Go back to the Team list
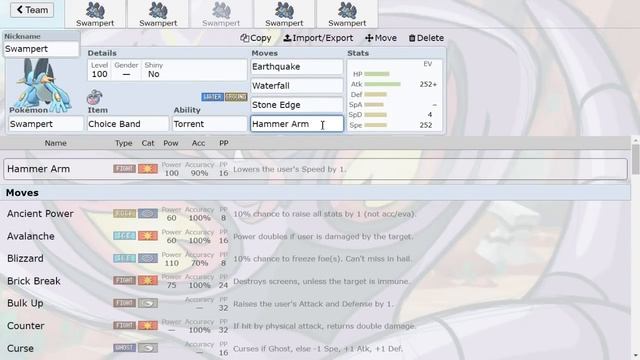This screenshot has width=640, height=360. (x=32, y=10)
